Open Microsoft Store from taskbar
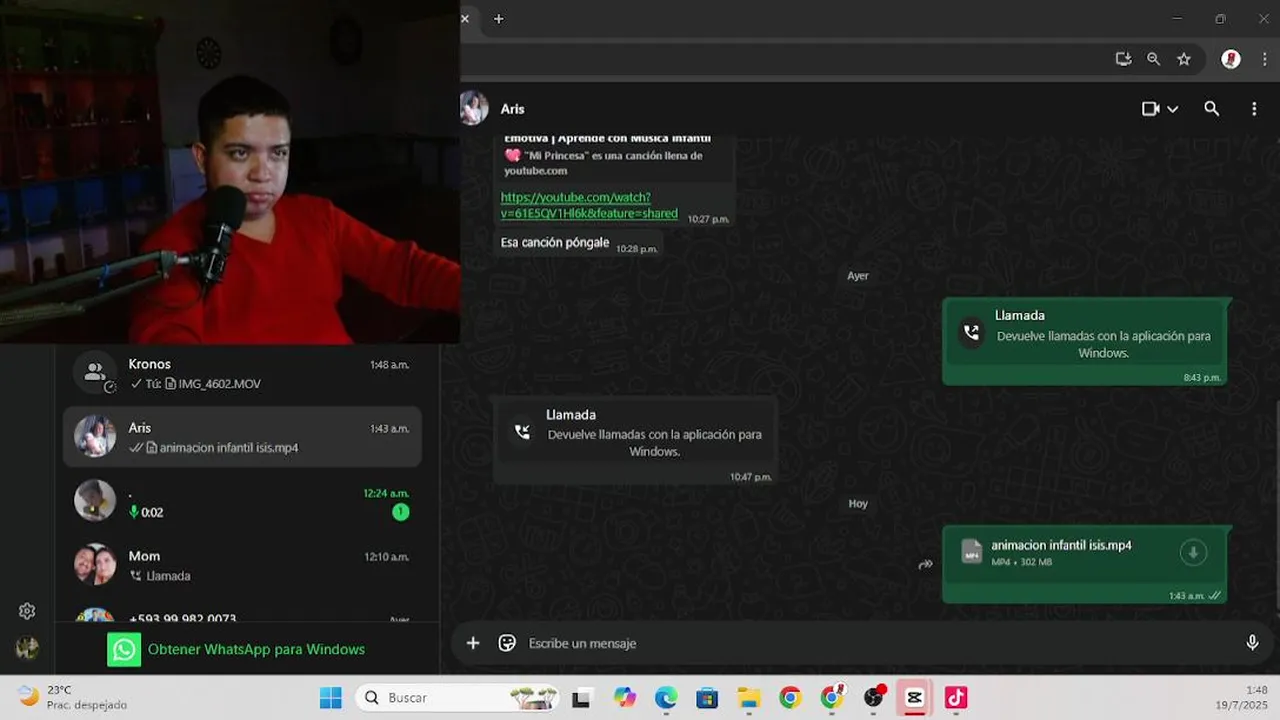This screenshot has height=720, width=1280. point(707,697)
